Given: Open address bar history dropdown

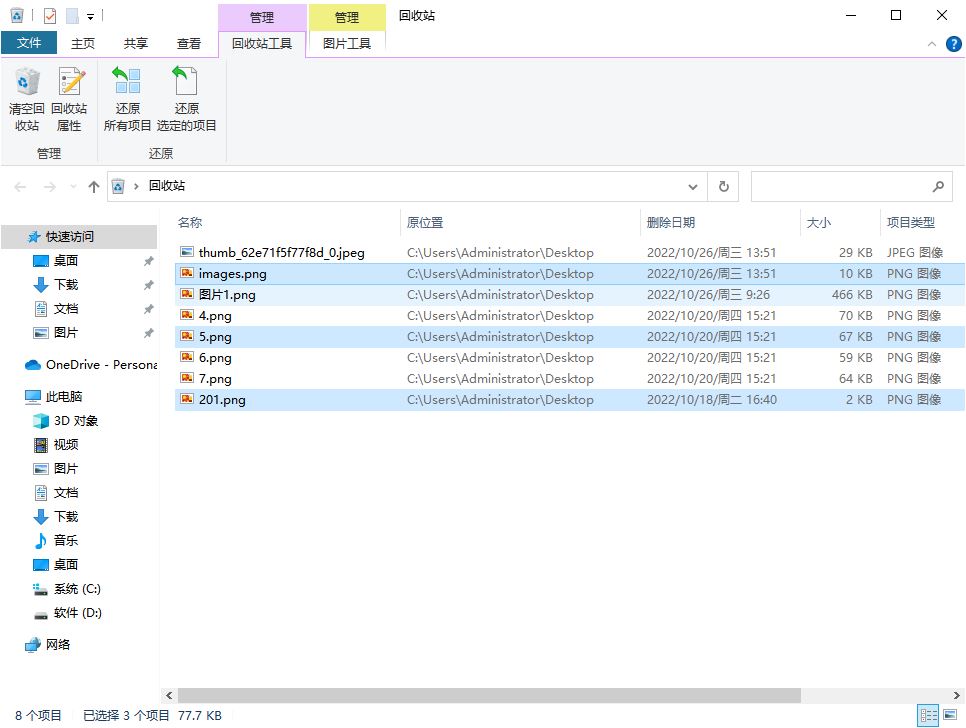Looking at the screenshot, I should [693, 186].
